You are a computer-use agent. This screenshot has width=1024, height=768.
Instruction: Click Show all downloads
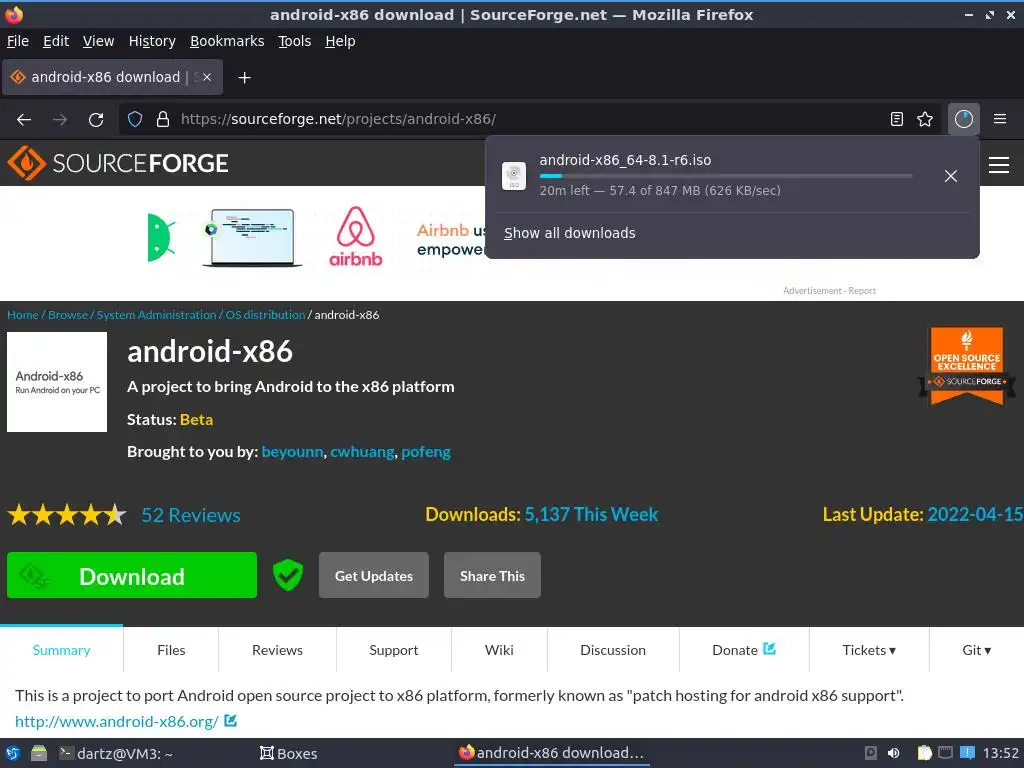click(569, 233)
